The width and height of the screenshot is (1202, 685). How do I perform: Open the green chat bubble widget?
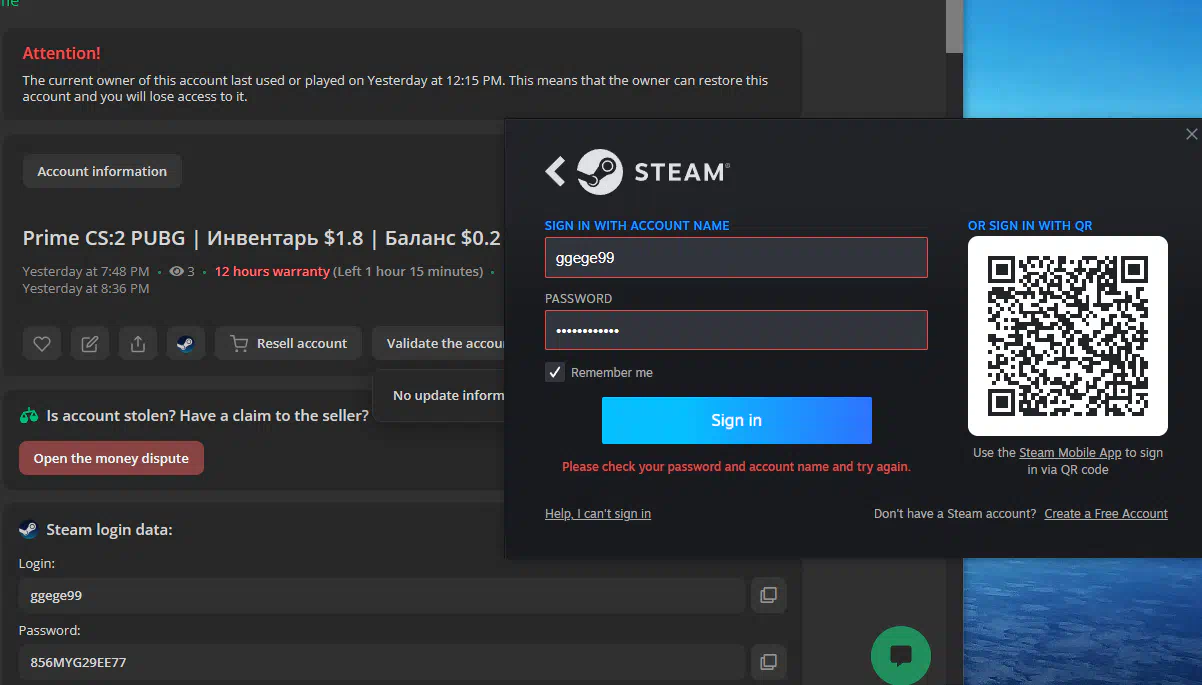click(901, 655)
